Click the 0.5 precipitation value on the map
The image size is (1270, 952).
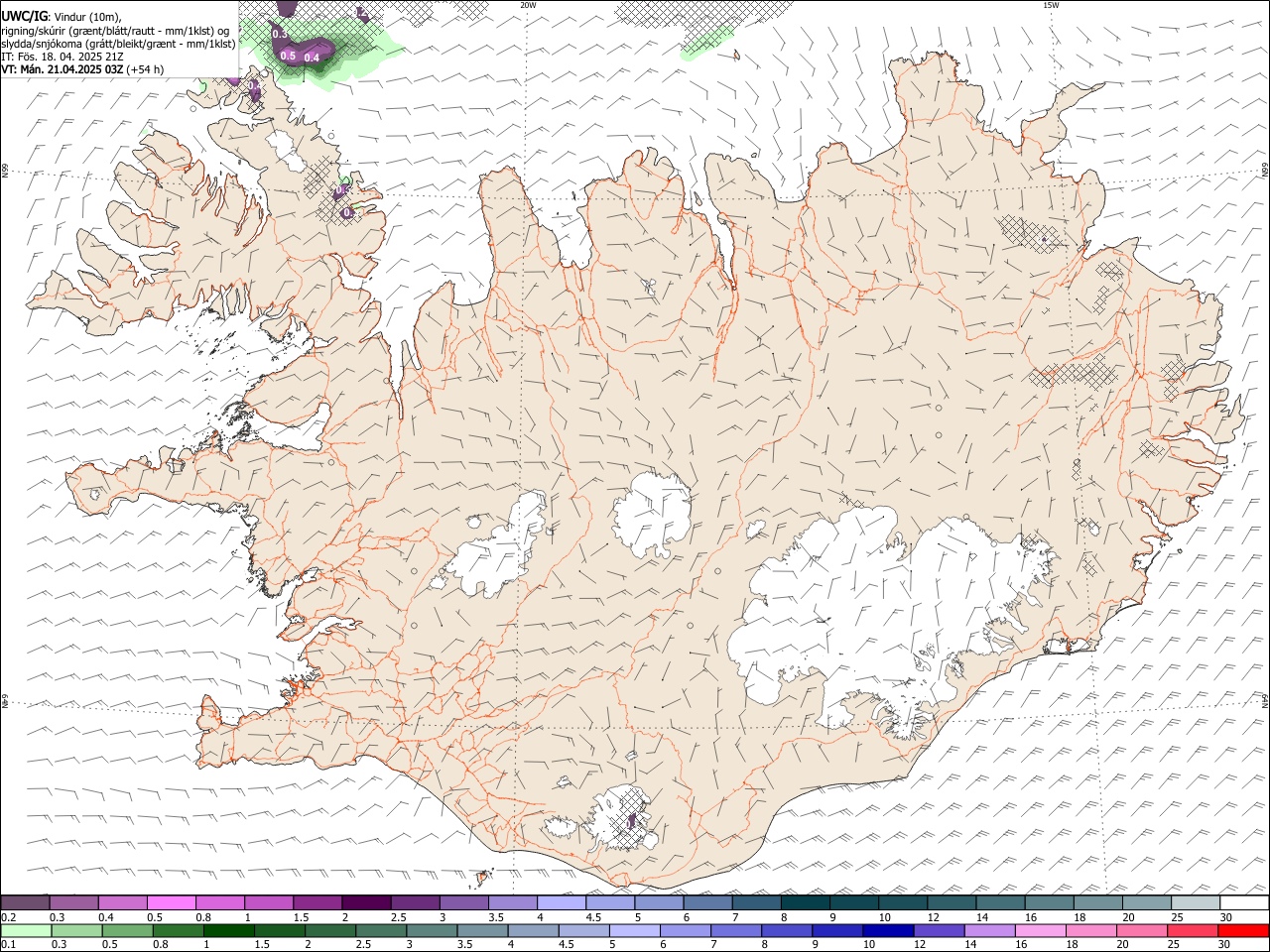coord(288,56)
